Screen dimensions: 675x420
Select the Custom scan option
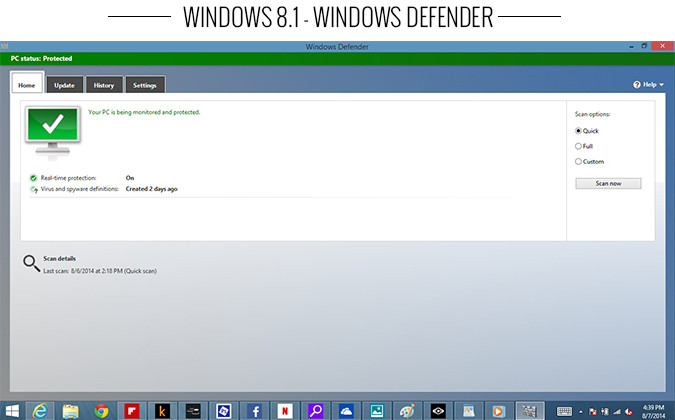[579, 161]
